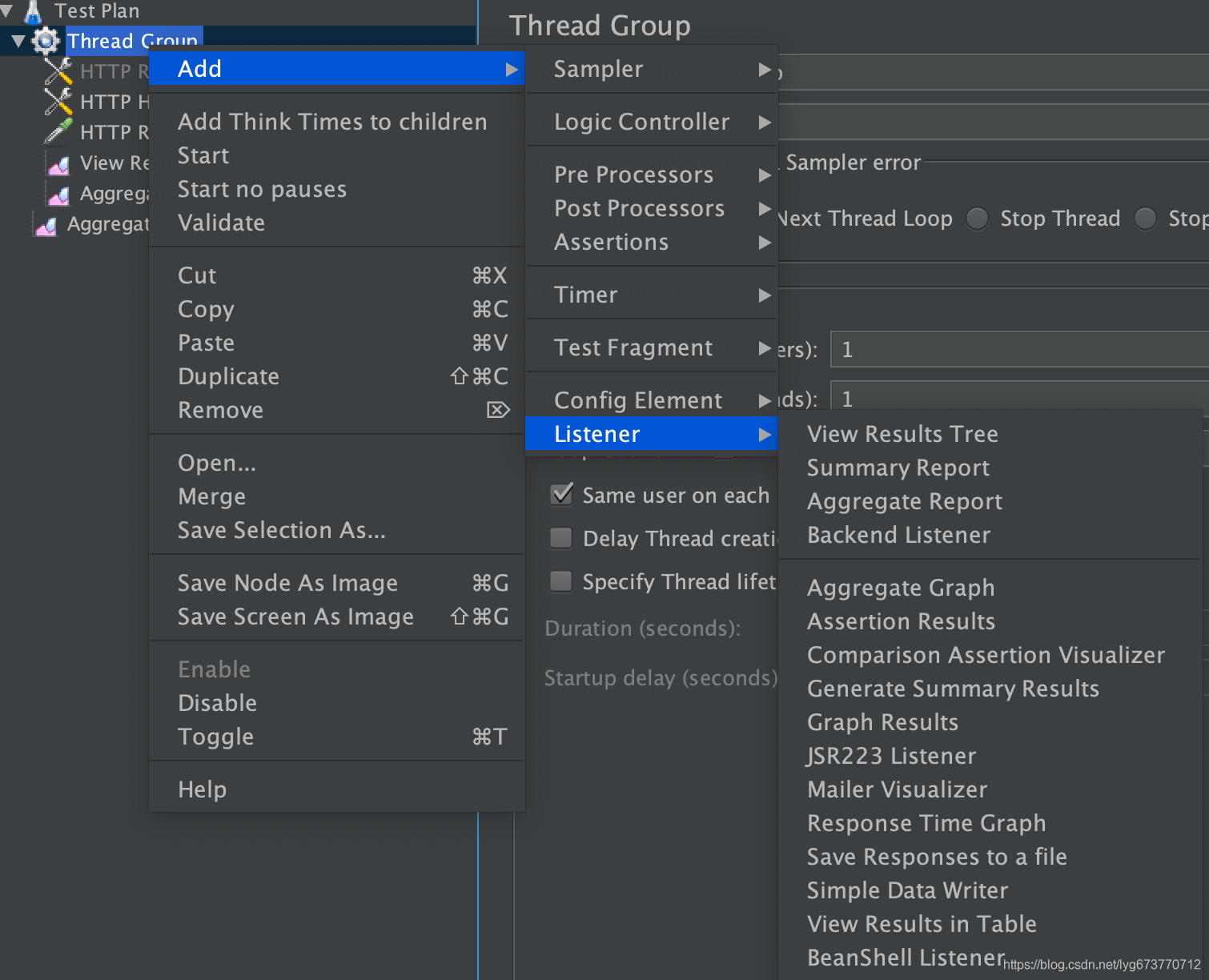Click Duplicate in the context menu

click(x=336, y=376)
